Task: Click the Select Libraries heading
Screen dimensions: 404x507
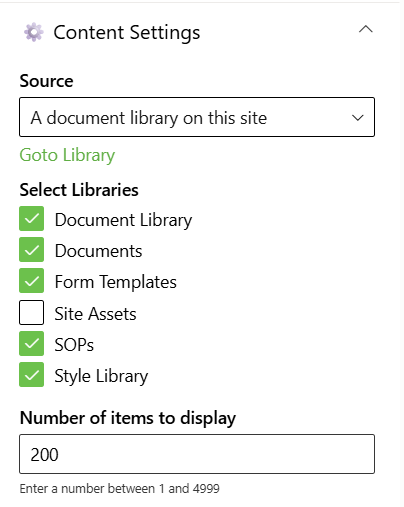Action: [79, 190]
